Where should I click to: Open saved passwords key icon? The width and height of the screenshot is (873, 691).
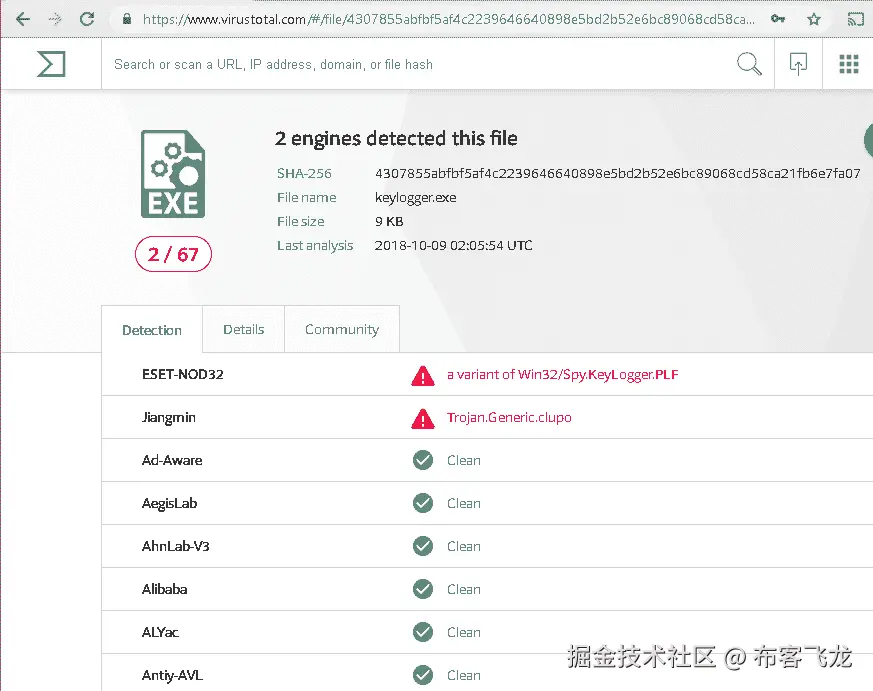pos(778,19)
